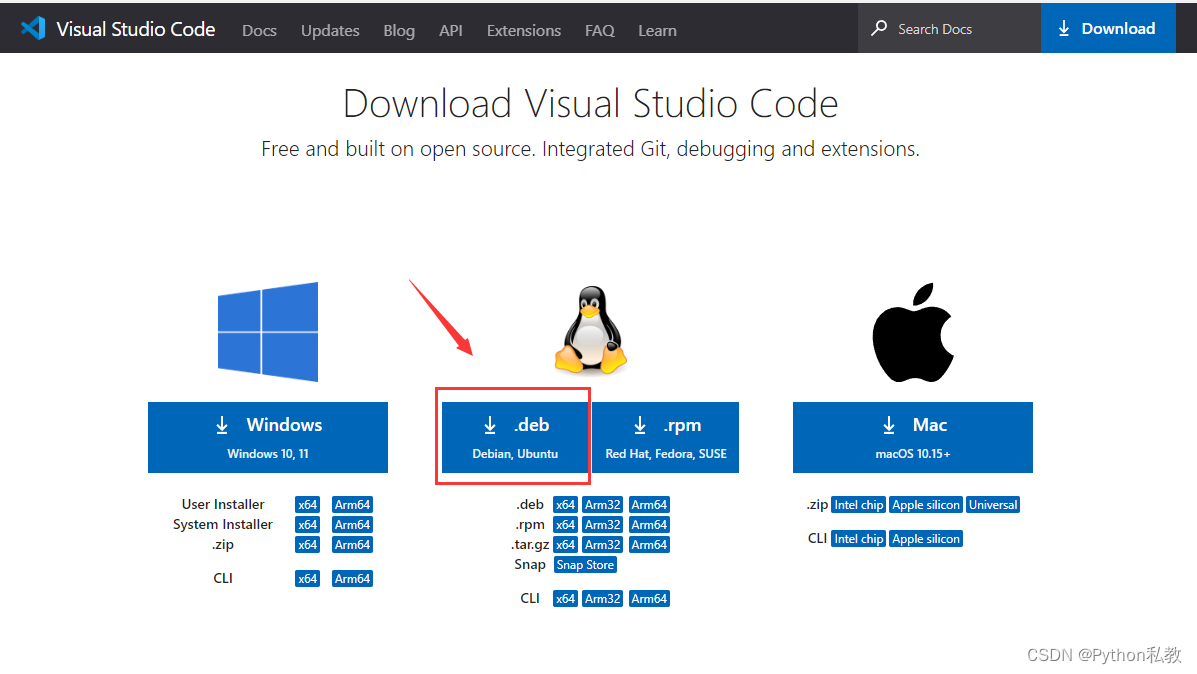Viewport: 1197px width, 674px height.
Task: Select Arm64 for Linux .deb
Action: coord(650,505)
